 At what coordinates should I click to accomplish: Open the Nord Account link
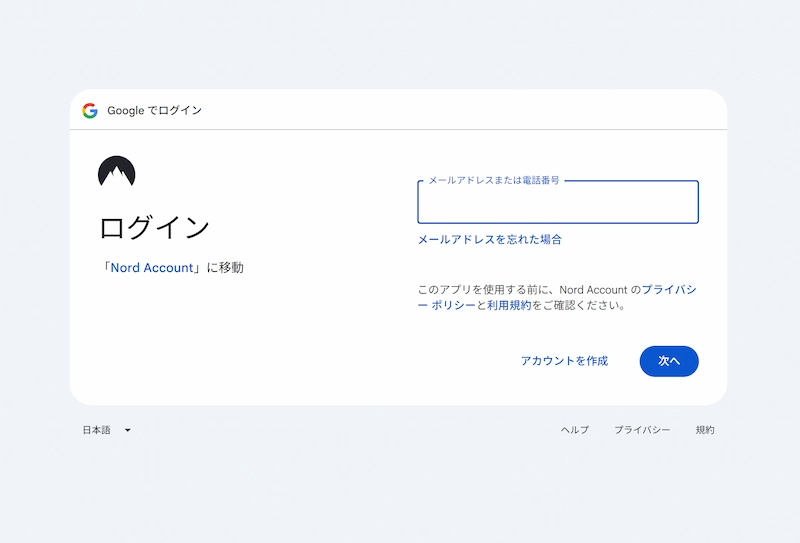pos(152,268)
